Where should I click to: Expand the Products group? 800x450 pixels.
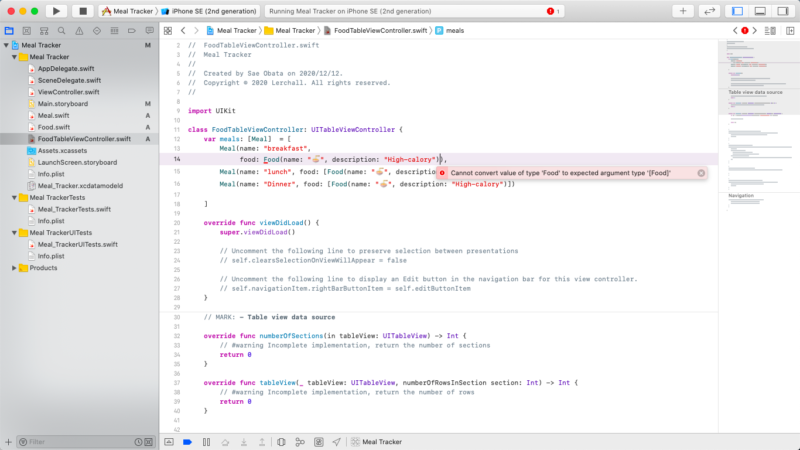pos(14,268)
